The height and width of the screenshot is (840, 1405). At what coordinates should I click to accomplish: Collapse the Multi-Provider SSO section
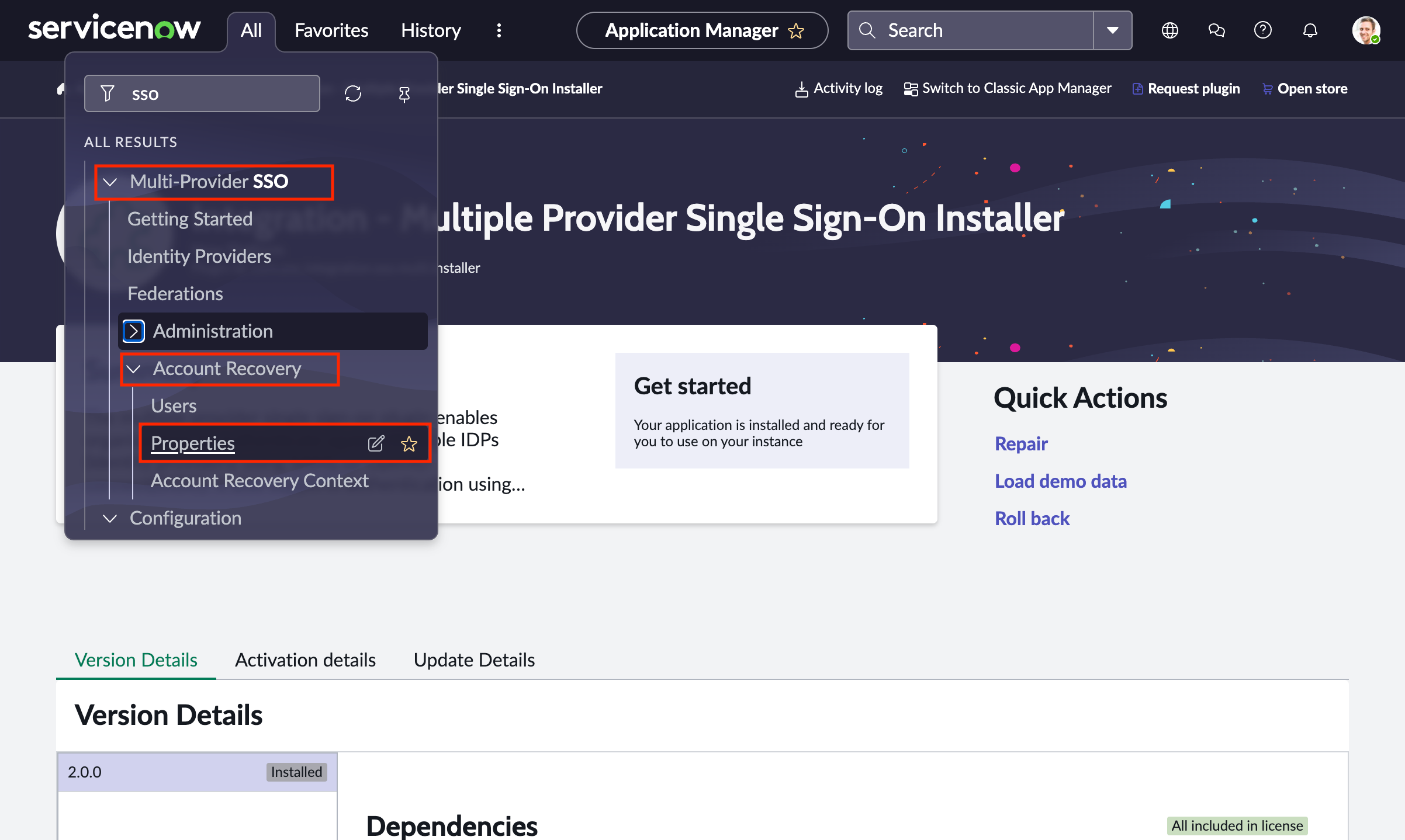(x=110, y=182)
